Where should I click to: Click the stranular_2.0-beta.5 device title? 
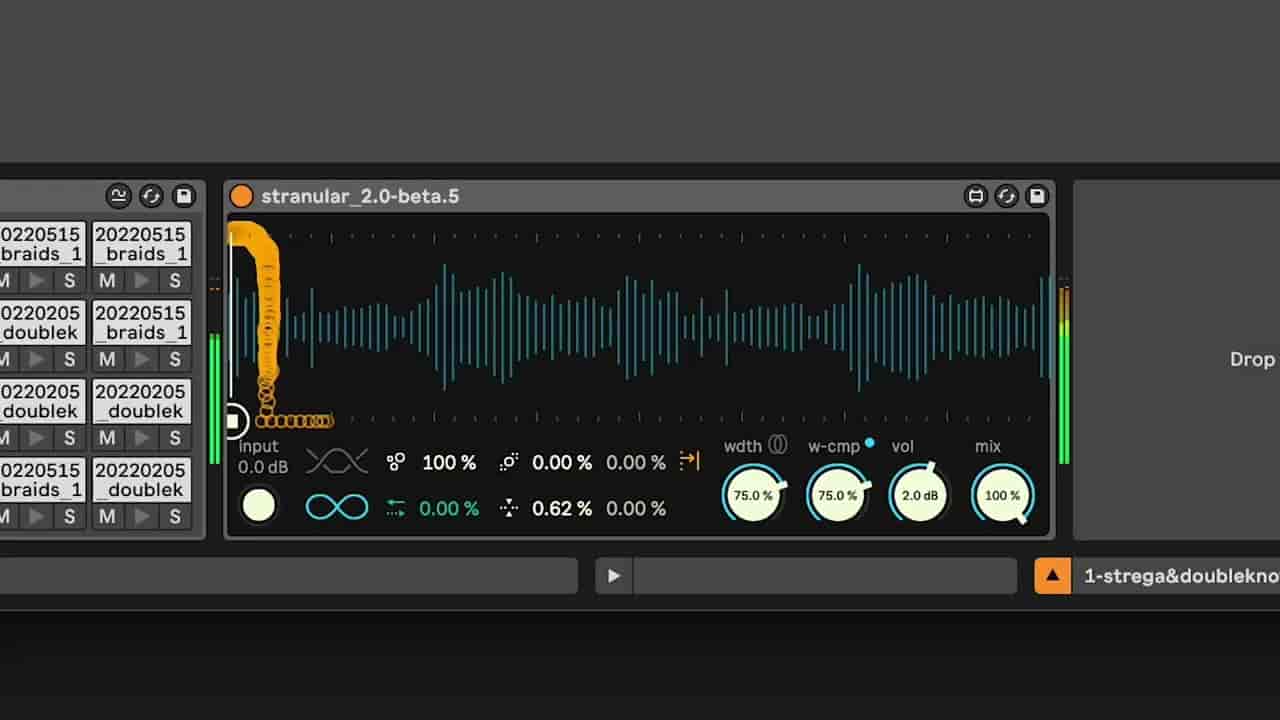point(360,196)
